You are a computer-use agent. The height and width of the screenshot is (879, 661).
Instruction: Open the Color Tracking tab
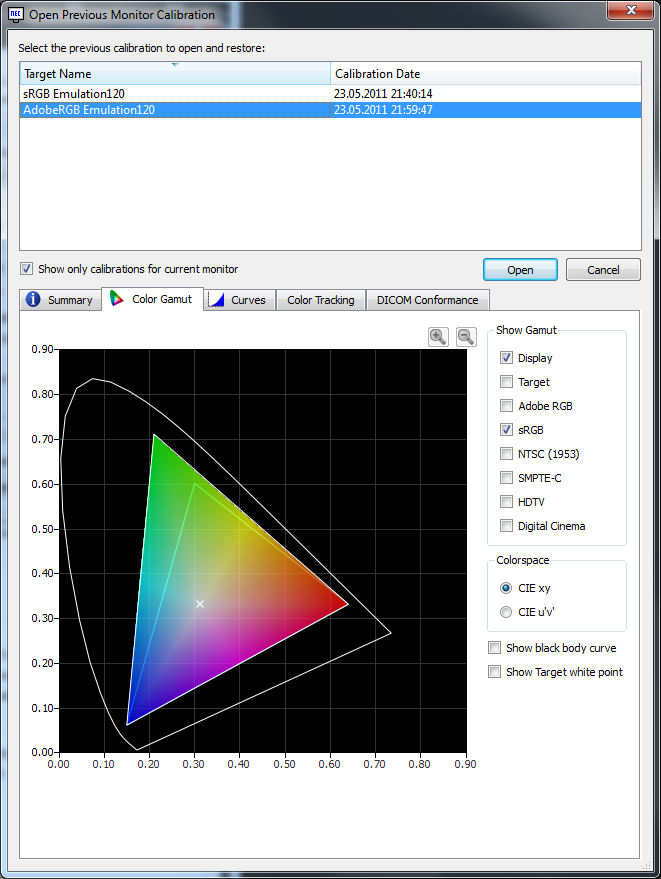pos(320,300)
